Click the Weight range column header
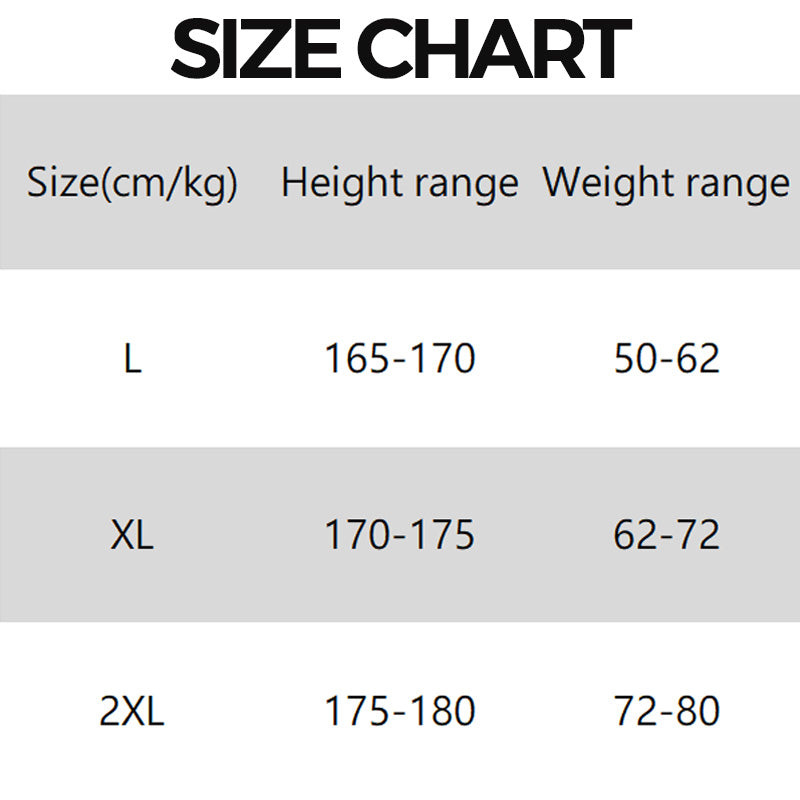 pyautogui.click(x=666, y=183)
